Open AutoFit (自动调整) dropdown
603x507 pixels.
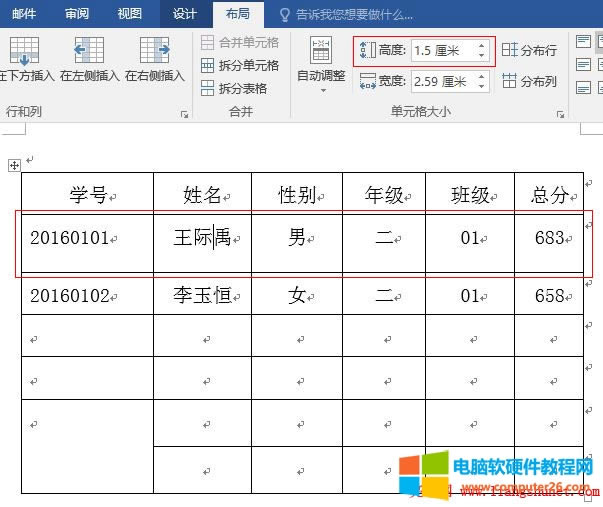(321, 65)
